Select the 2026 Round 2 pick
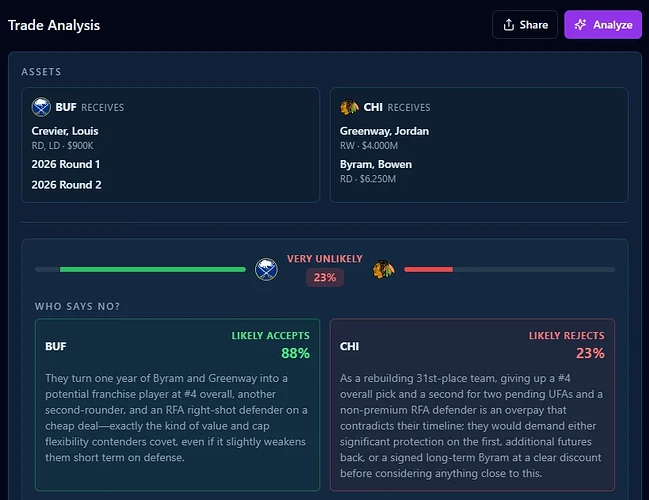 coord(66,185)
